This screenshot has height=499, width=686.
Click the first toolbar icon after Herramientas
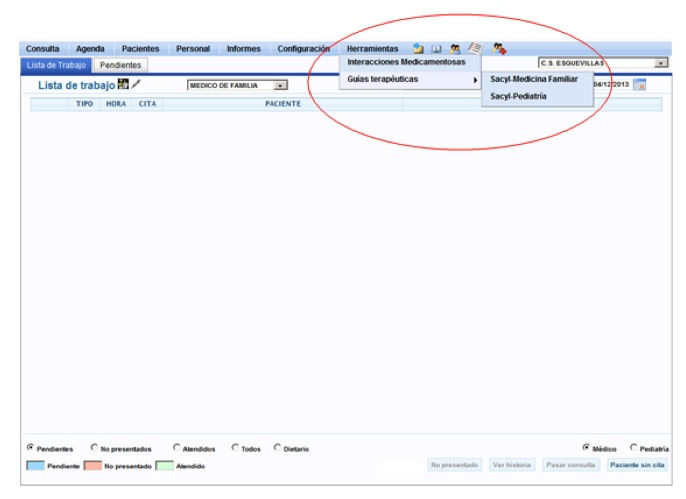tap(420, 49)
